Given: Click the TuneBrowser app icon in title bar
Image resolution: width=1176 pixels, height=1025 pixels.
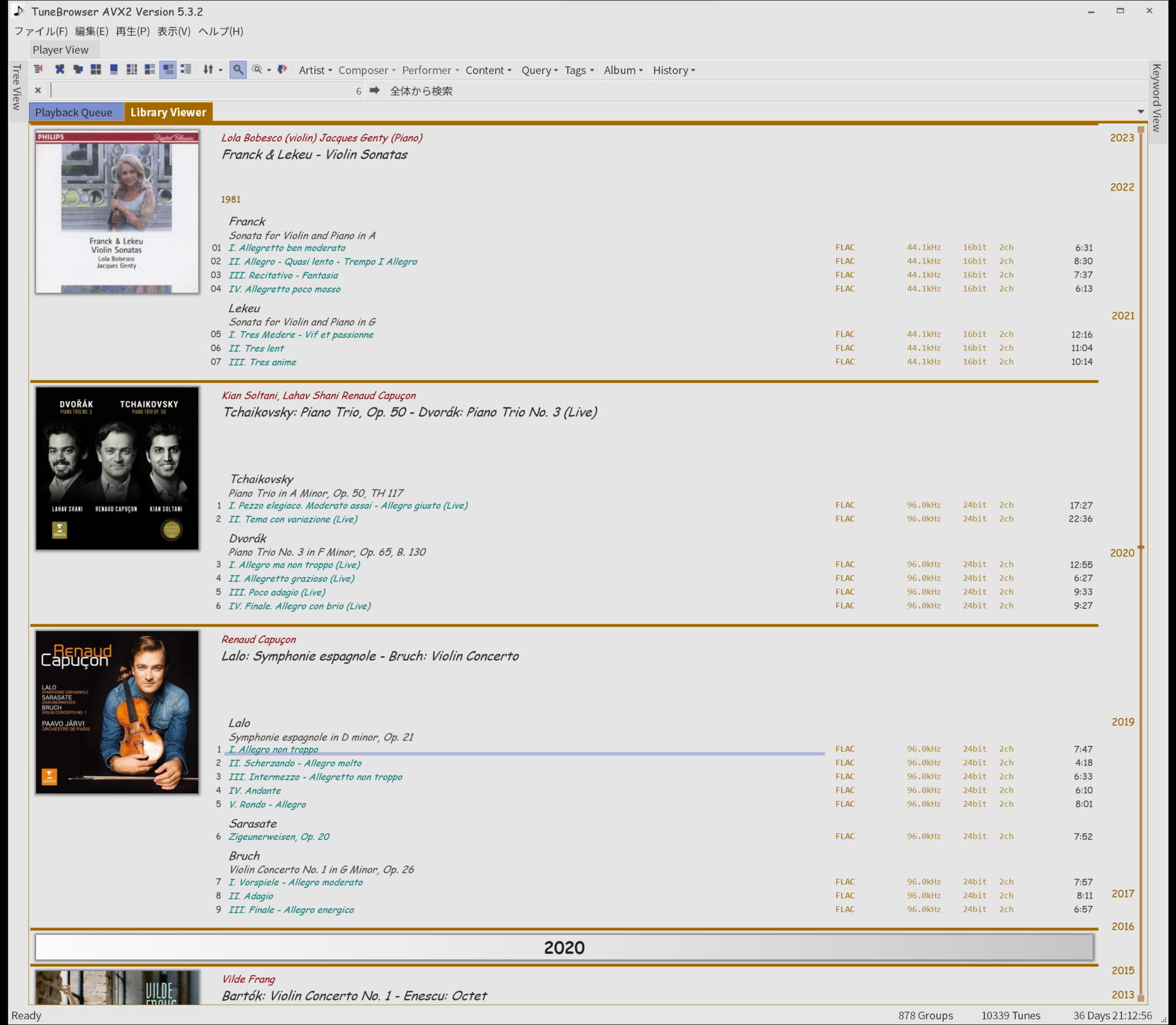Looking at the screenshot, I should 19,11.
